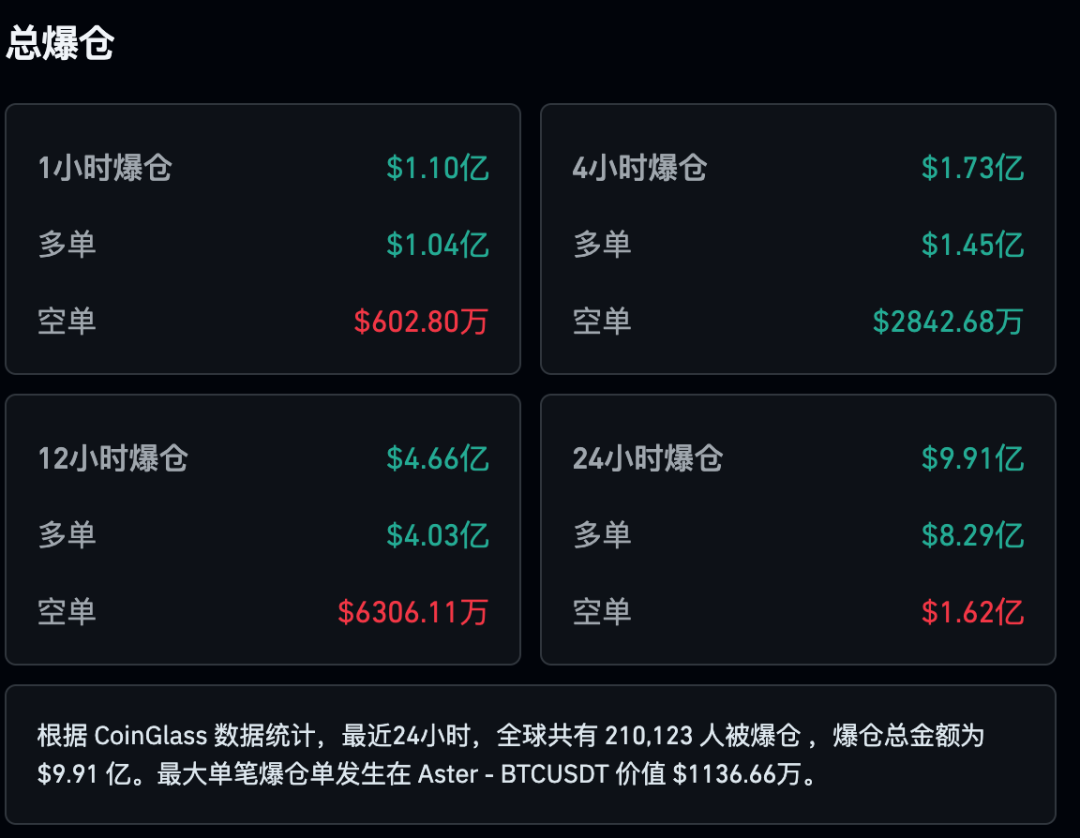Click the red $6306.11万 short value

(x=413, y=612)
